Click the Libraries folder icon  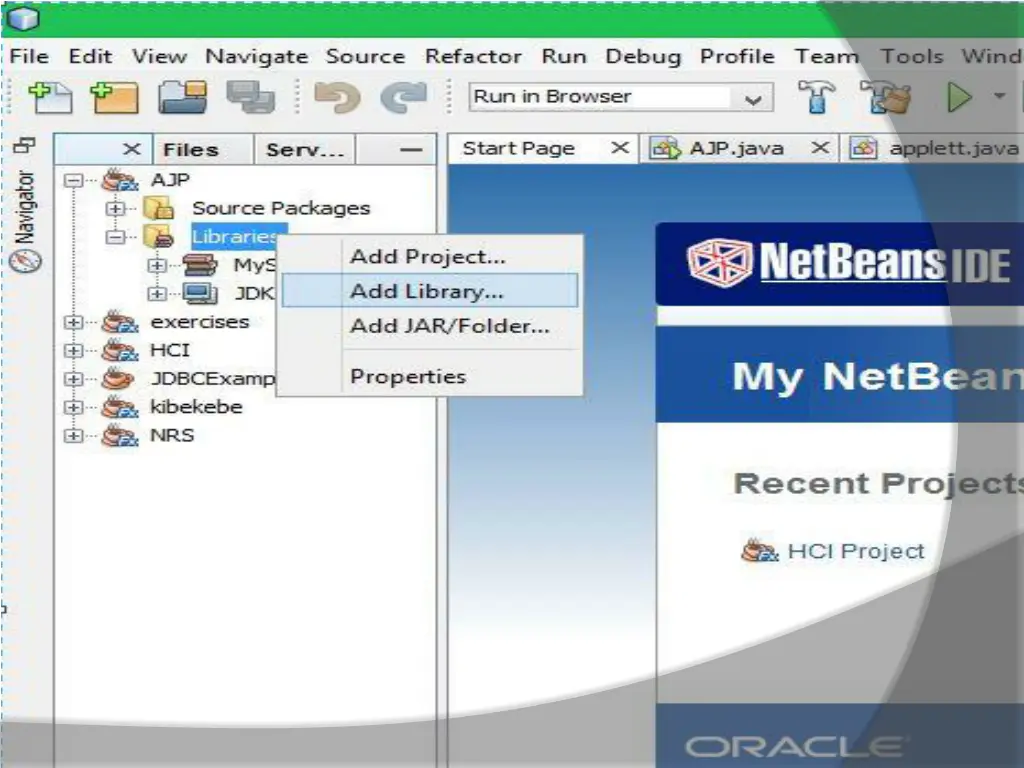point(158,236)
